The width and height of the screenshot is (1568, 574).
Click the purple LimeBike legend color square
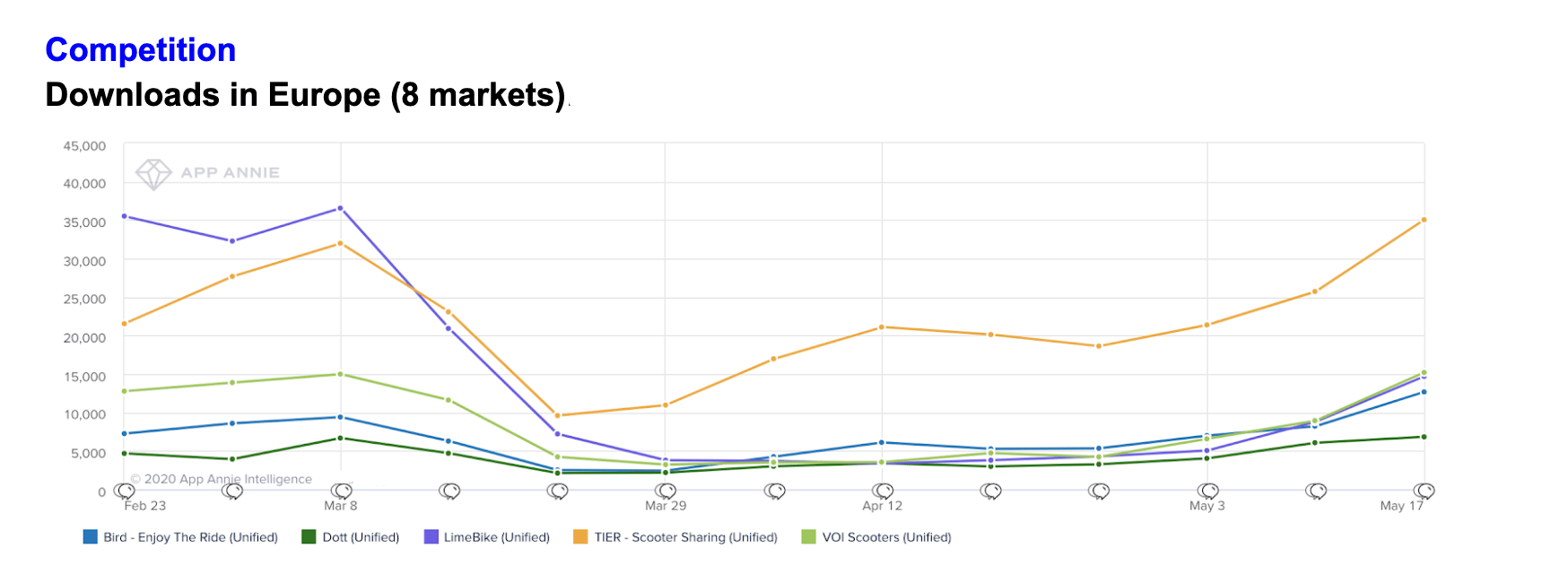(431, 537)
